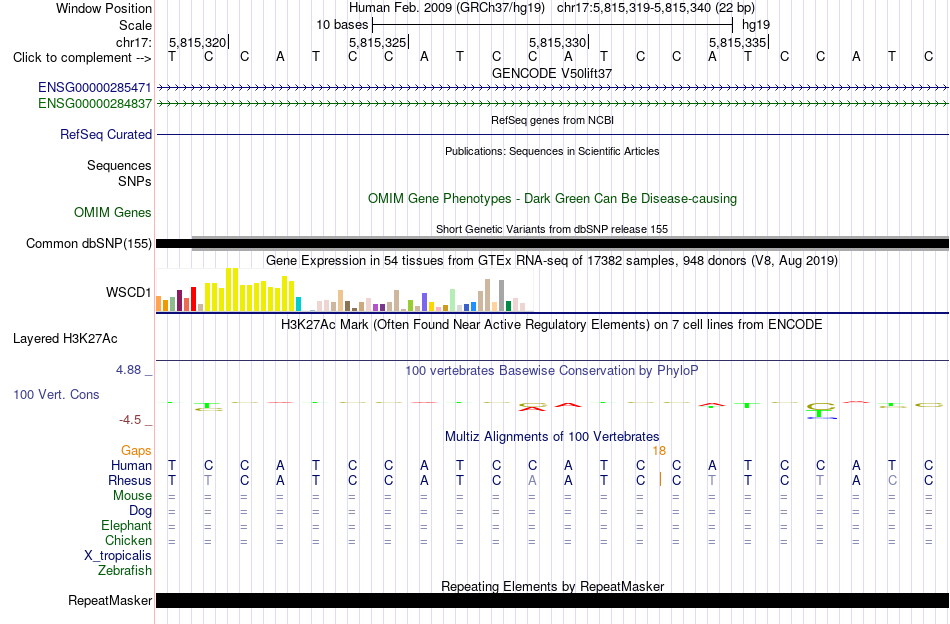
Task: Click the red bar in the WSCD1 expression chart
Action: coord(193,299)
